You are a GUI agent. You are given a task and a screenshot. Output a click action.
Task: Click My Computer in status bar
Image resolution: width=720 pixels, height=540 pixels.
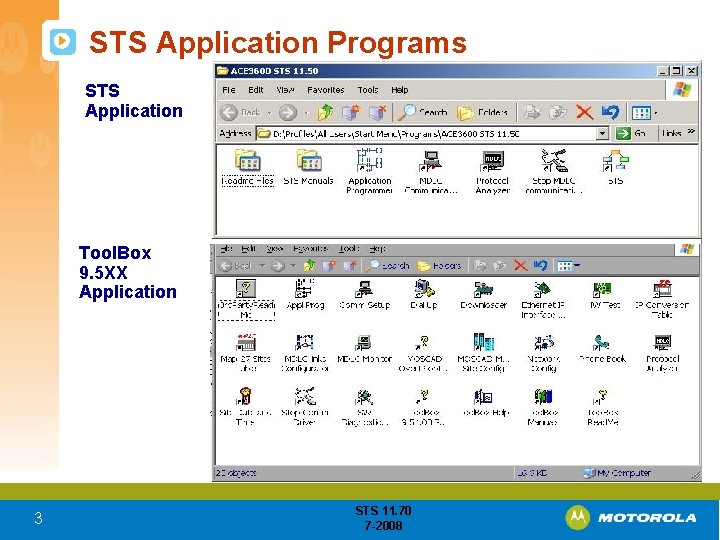point(617,473)
